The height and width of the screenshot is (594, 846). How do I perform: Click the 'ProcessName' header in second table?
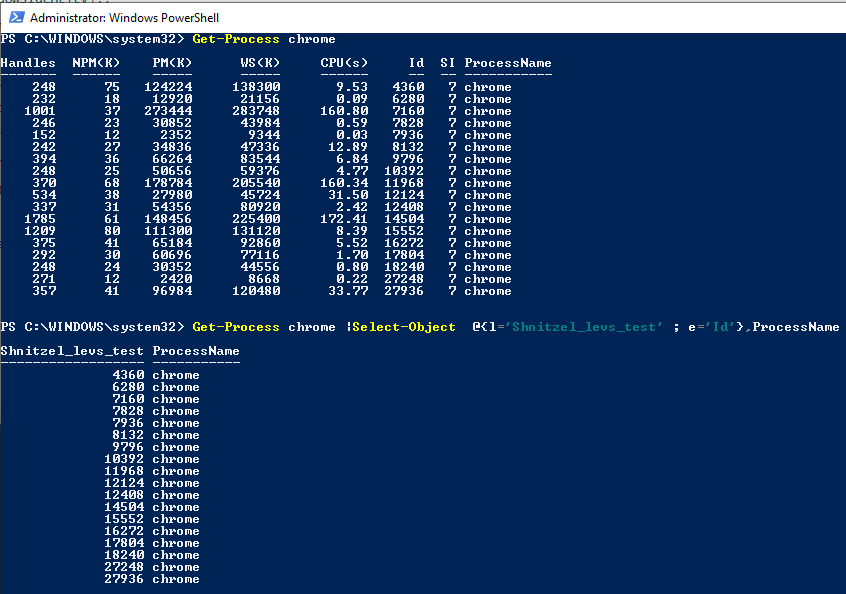click(196, 351)
